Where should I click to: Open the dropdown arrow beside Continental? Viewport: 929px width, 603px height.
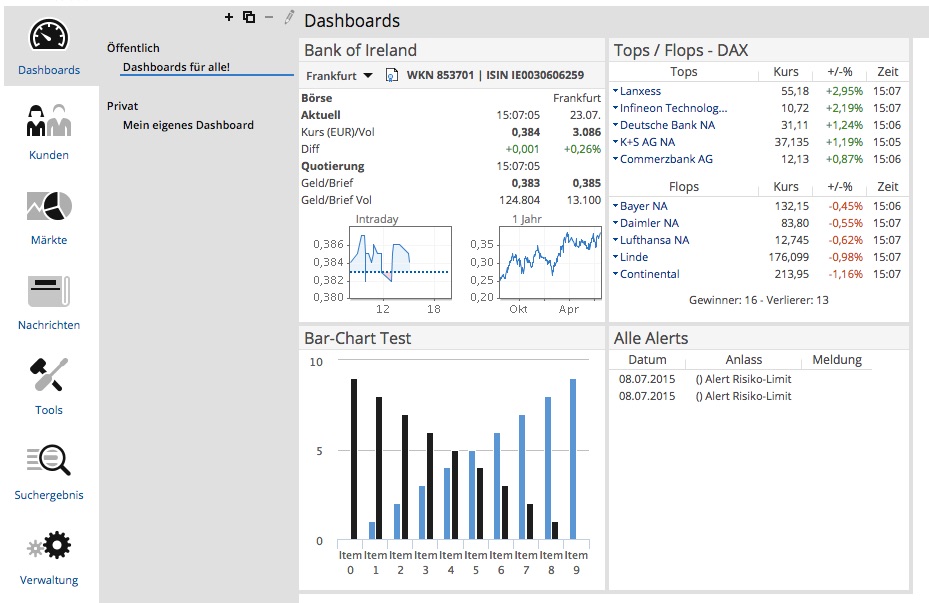point(615,274)
